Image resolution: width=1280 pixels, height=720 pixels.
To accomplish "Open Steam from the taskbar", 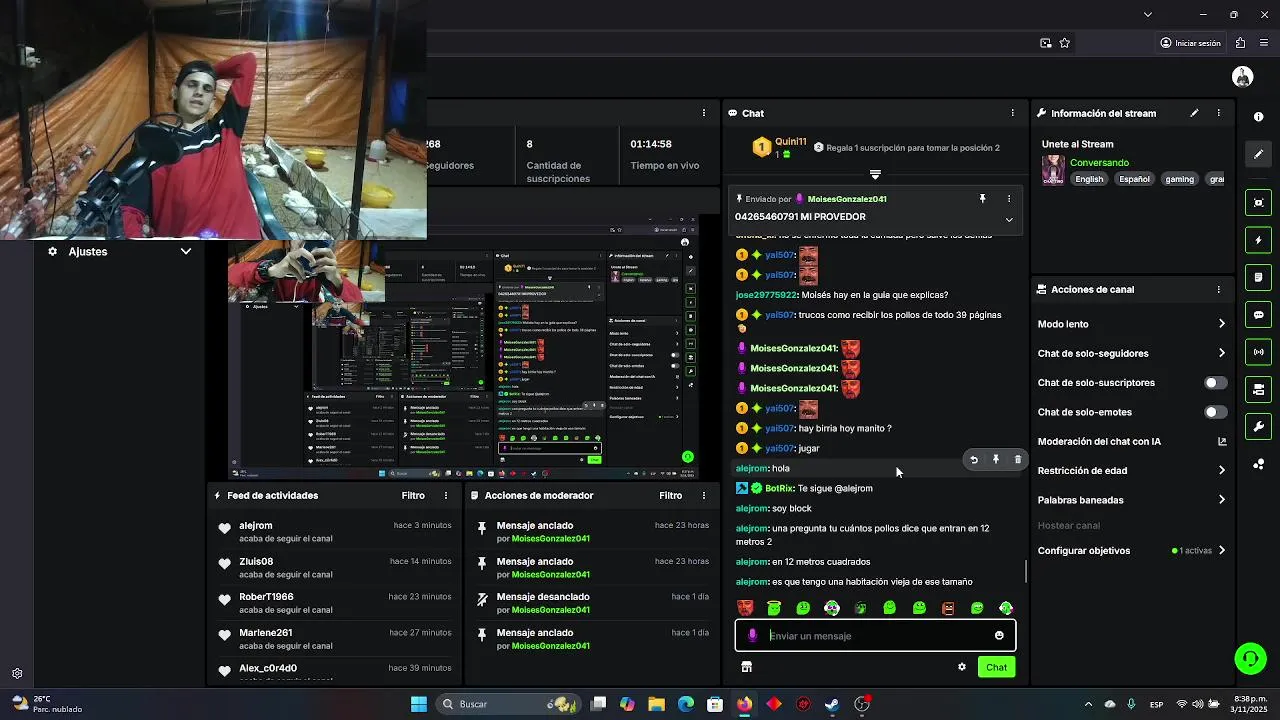I will click(832, 704).
